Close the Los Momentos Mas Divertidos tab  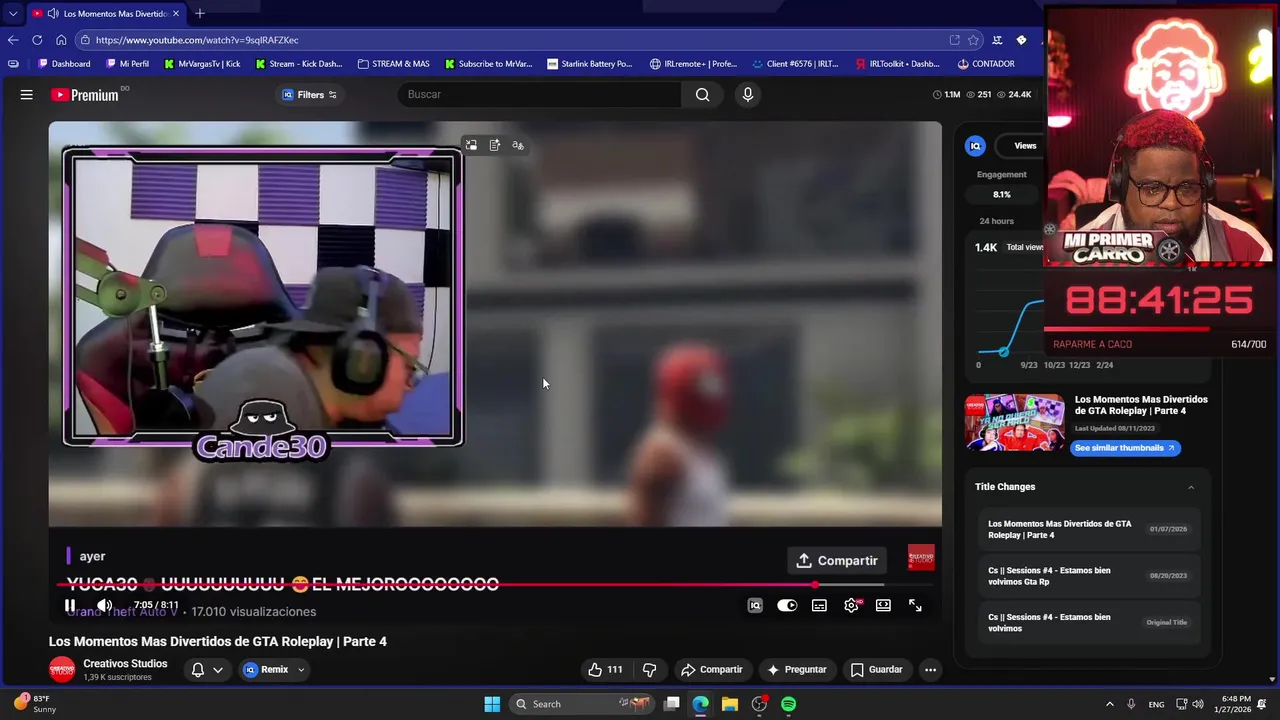tap(176, 14)
